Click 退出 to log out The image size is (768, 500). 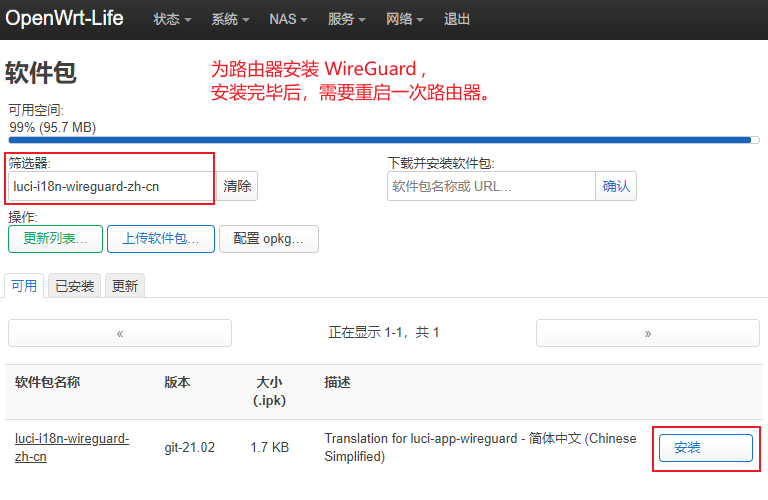tap(456, 19)
